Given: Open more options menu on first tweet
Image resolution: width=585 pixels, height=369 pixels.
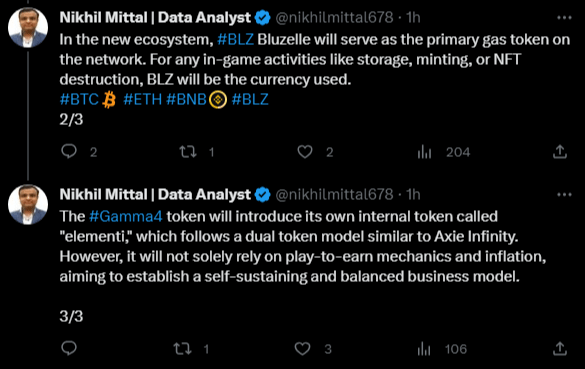Looking at the screenshot, I should (564, 18).
